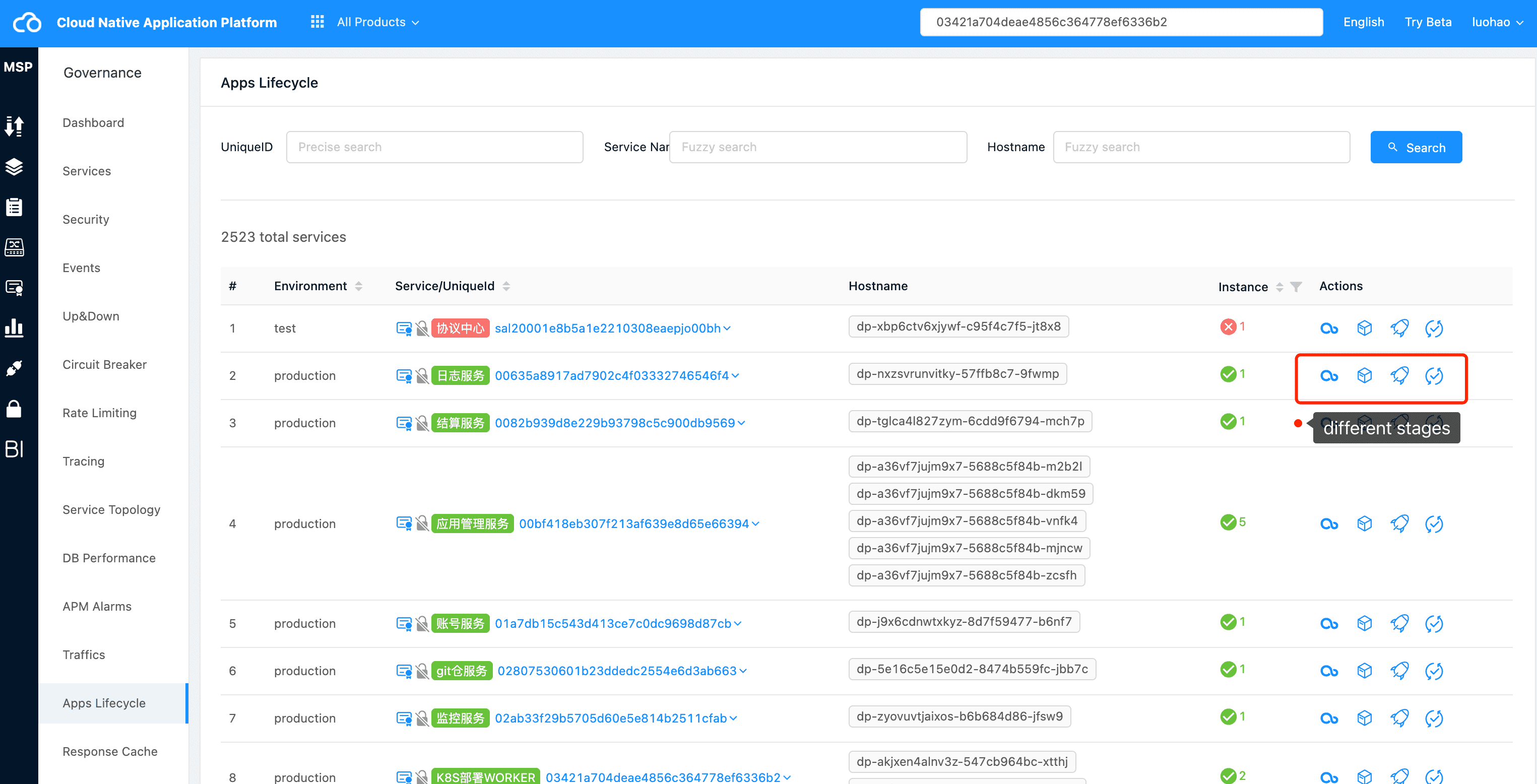The height and width of the screenshot is (784, 1537).
Task: Focus the Service Name fuzzy search field
Action: (817, 147)
